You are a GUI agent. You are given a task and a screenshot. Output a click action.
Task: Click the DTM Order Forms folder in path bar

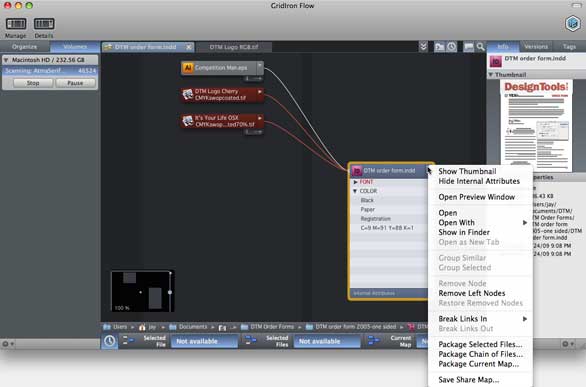(268, 327)
